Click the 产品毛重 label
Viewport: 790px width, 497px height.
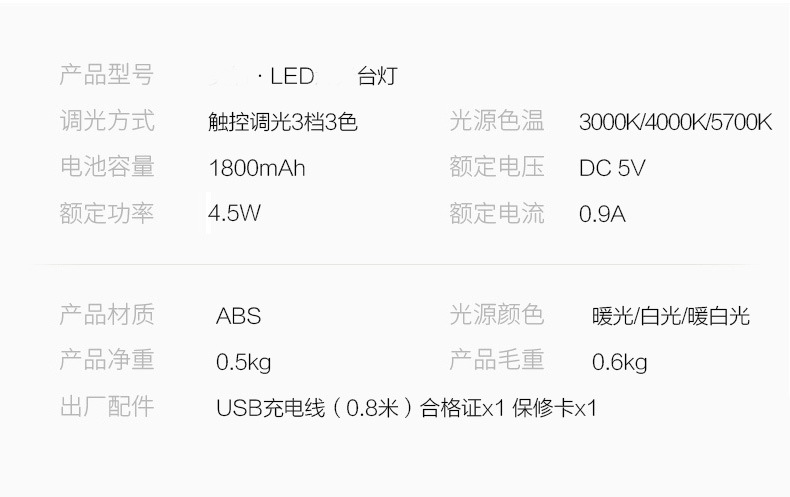point(497,361)
